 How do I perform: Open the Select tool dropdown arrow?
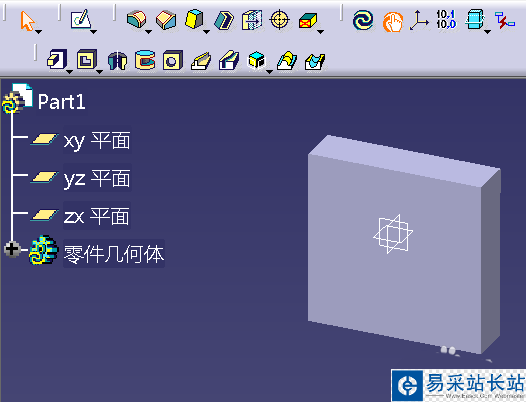(39, 32)
